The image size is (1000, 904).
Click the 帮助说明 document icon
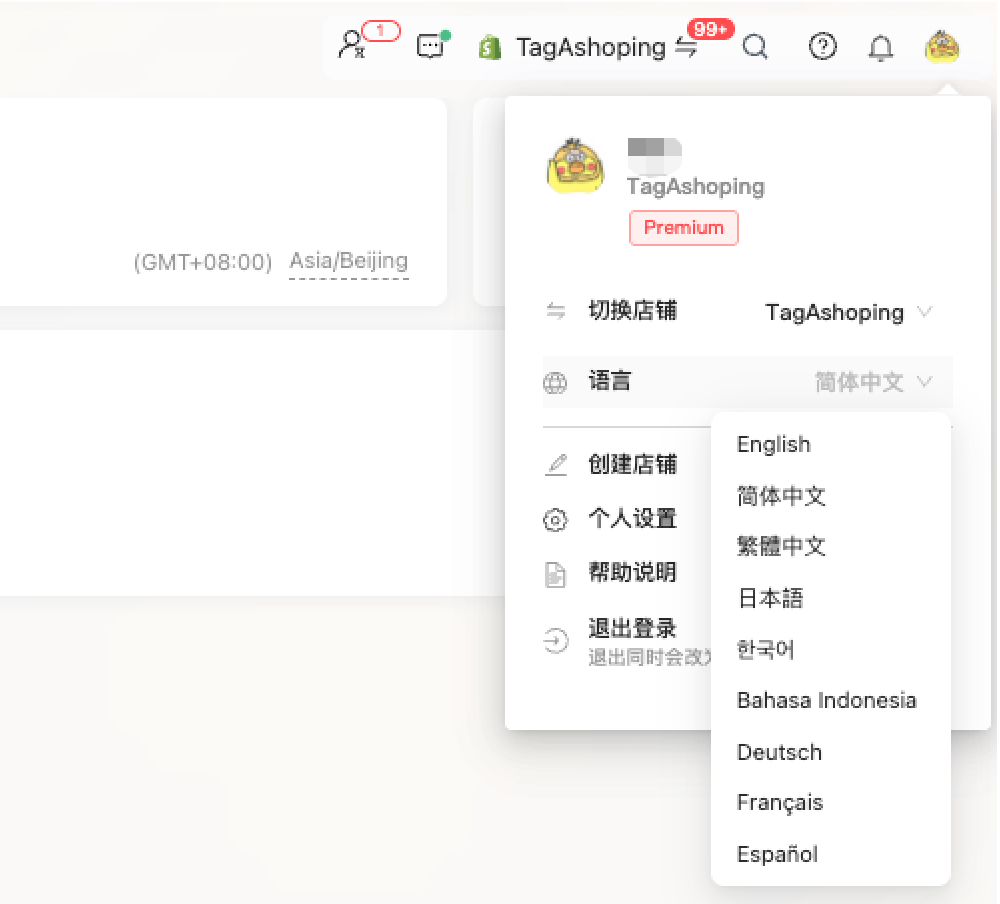[555, 574]
